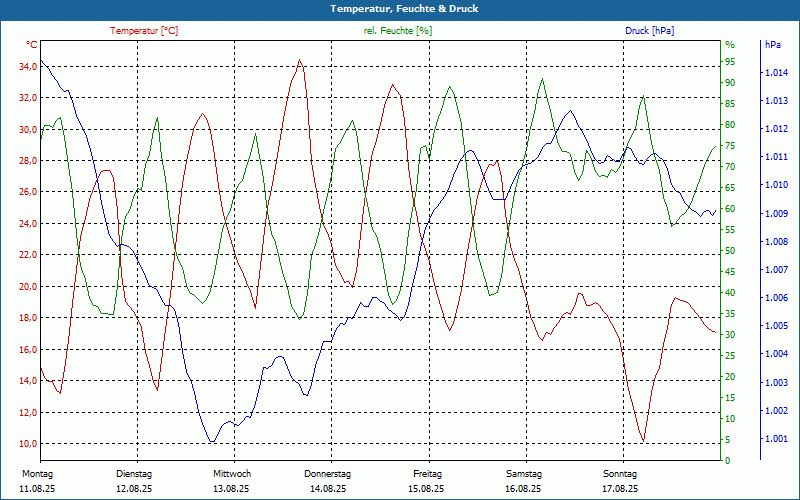
Task: Click the Donnerstag day label
Action: pos(328,474)
